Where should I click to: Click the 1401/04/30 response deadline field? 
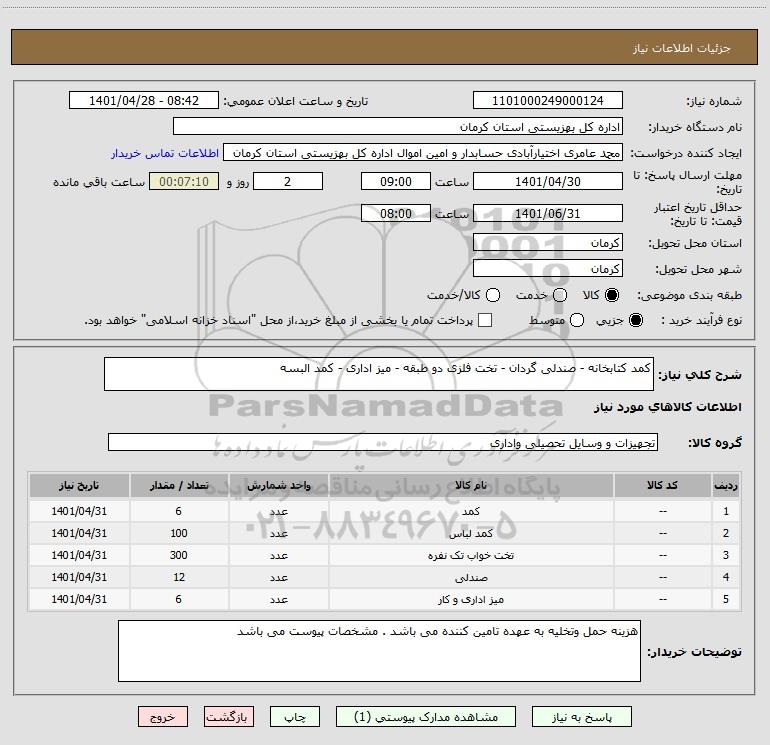click(x=548, y=181)
